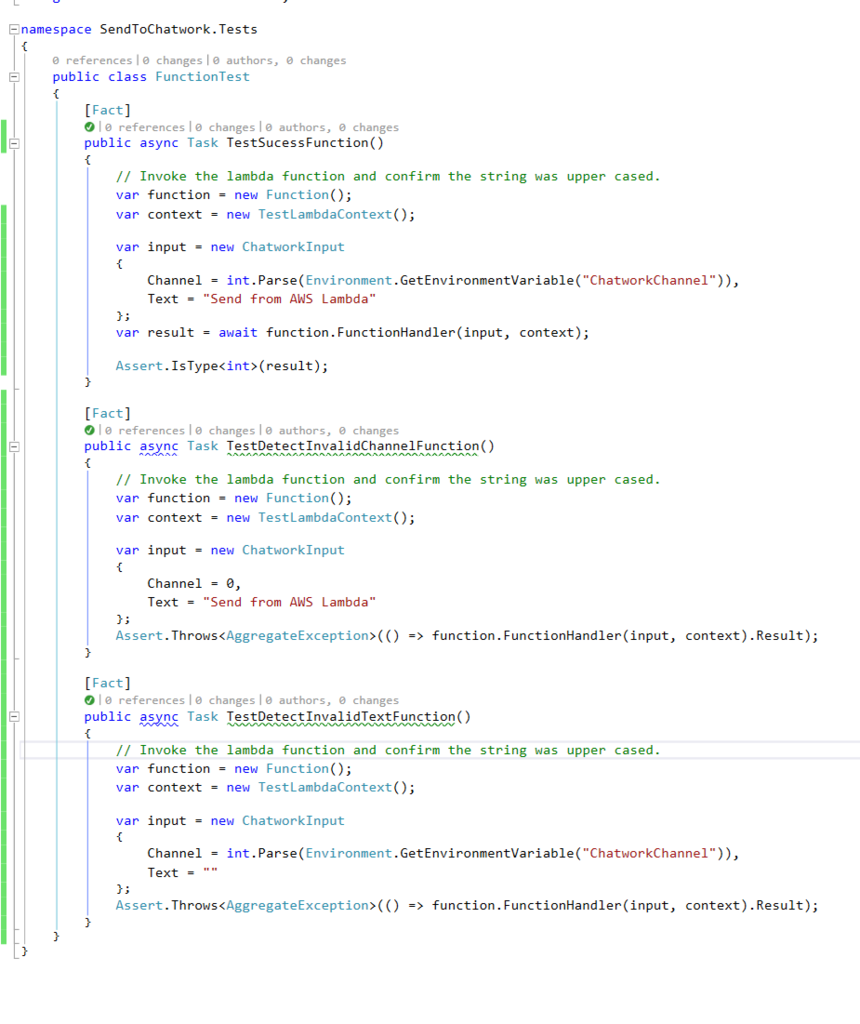Place cursor on namespace name SendToChatwork.Tests
Screen dimensions: 860x1024
[x=178, y=29]
